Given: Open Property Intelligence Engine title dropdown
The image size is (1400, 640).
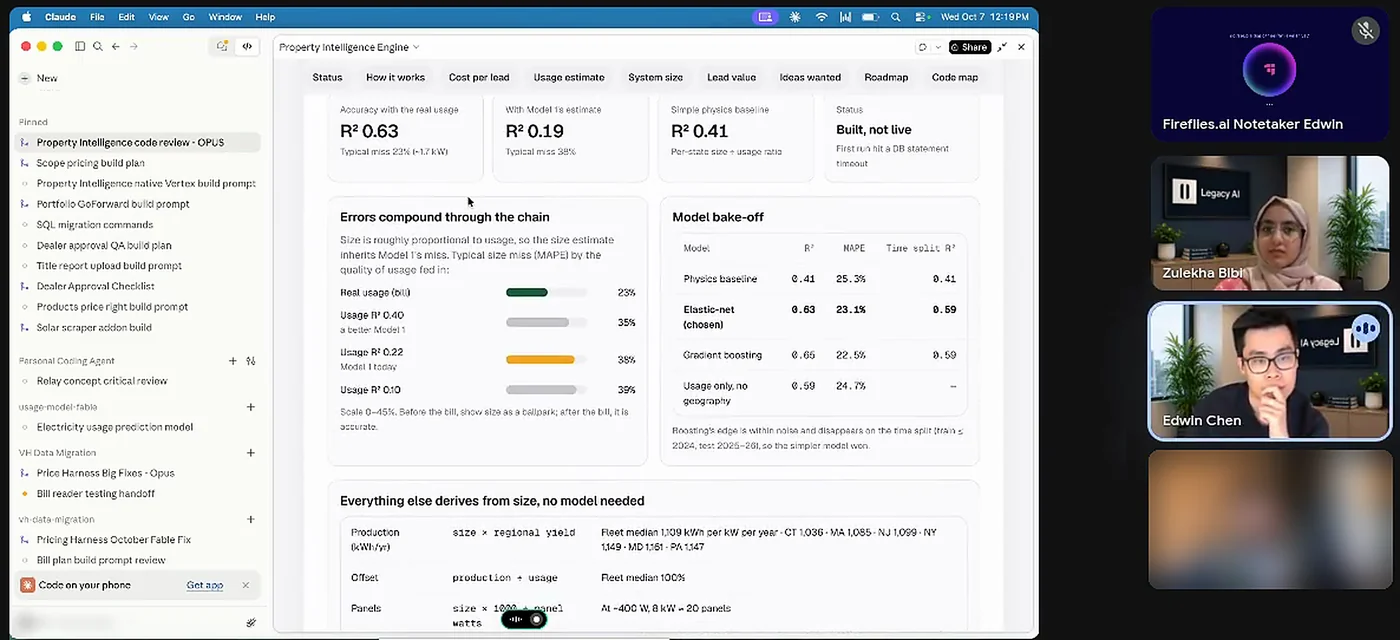Looking at the screenshot, I should (349, 47).
